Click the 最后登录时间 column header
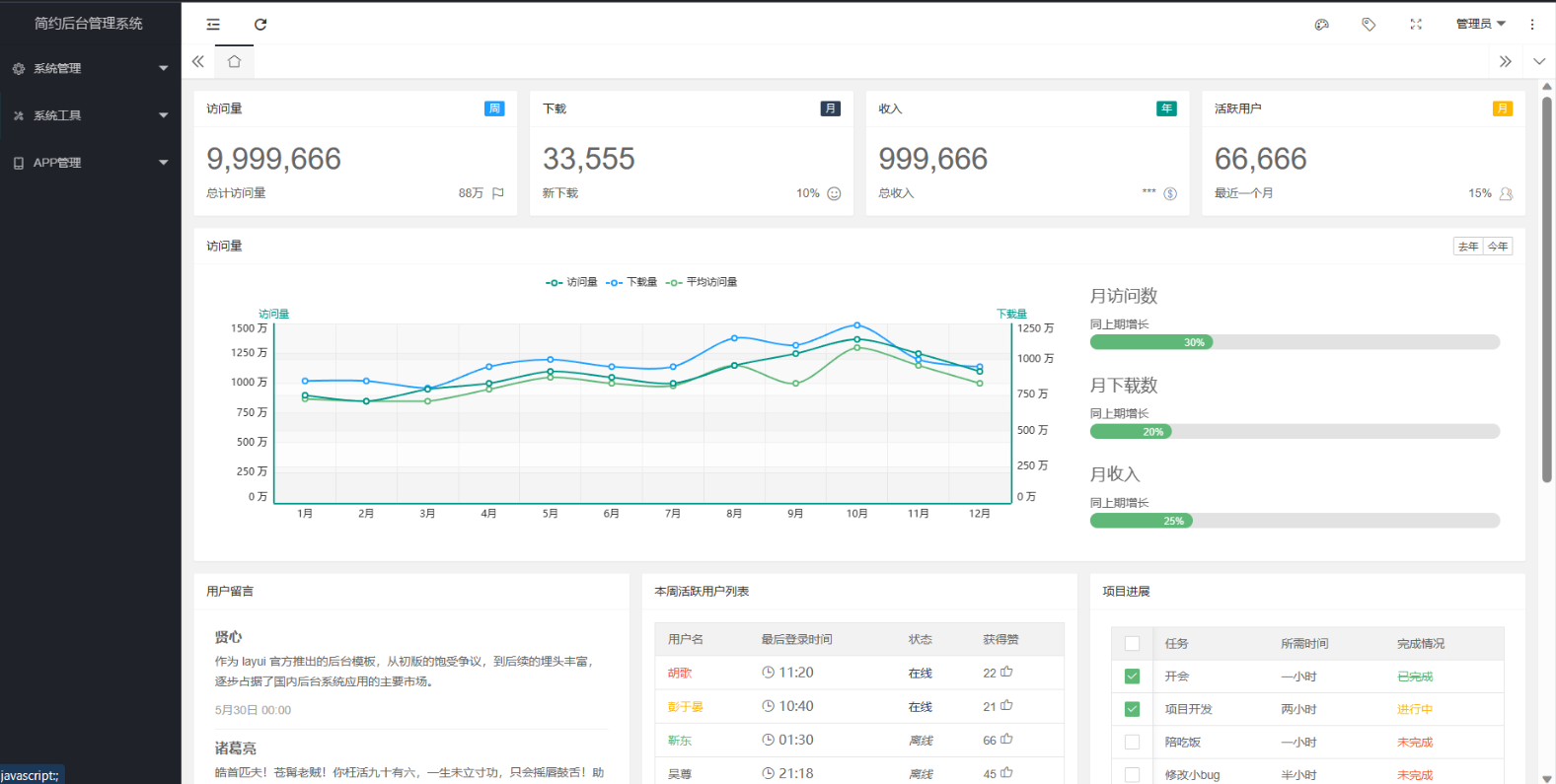The width and height of the screenshot is (1556, 784). click(x=796, y=639)
